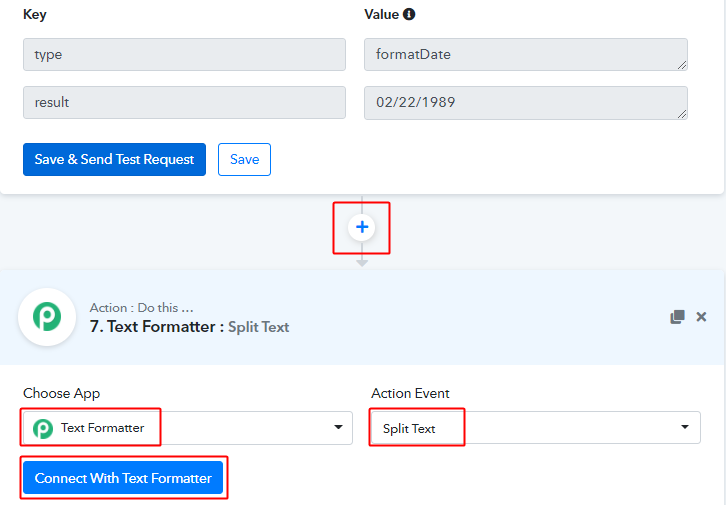726x505 pixels.
Task: Click the 'type' key field
Action: [x=184, y=55]
